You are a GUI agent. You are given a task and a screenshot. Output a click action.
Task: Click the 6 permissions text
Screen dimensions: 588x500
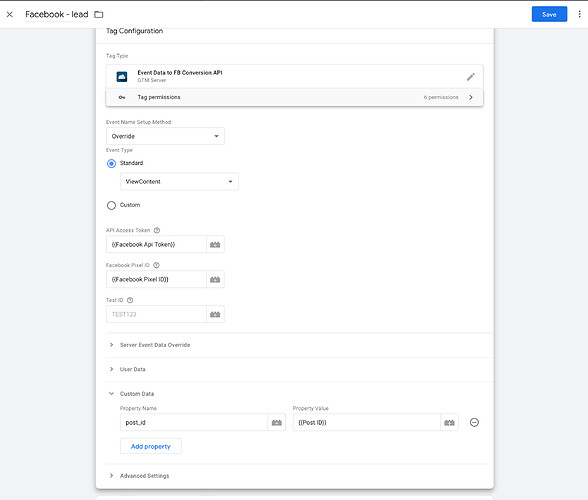pyautogui.click(x=441, y=97)
